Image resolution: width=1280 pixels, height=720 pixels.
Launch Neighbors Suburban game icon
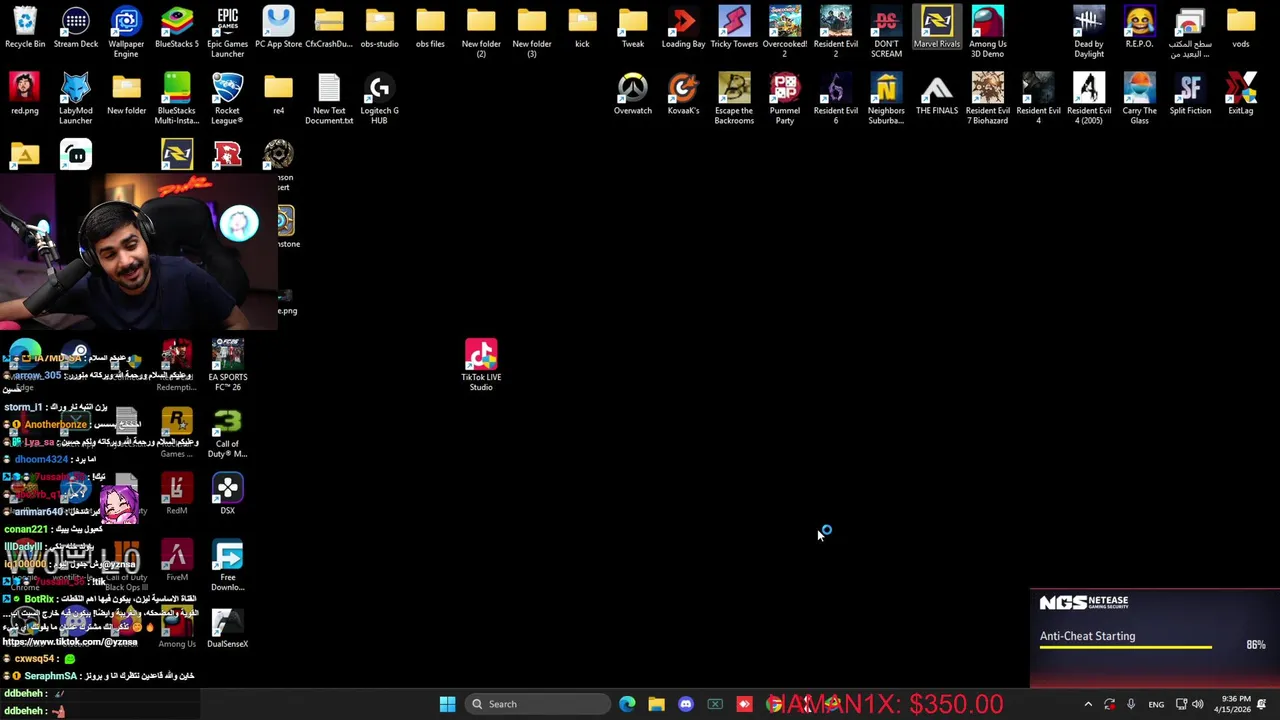[x=886, y=99]
